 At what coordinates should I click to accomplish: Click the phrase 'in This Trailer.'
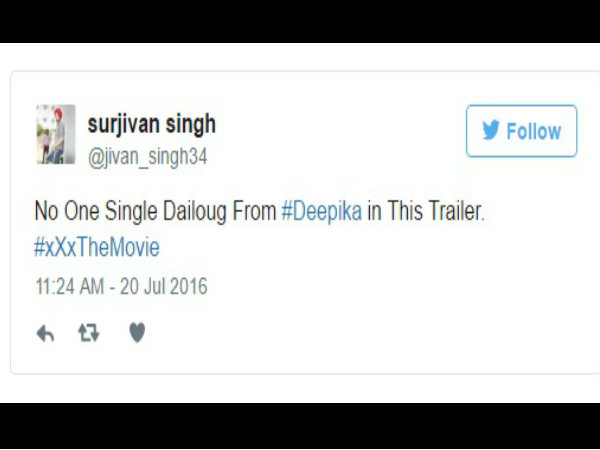tap(426, 211)
